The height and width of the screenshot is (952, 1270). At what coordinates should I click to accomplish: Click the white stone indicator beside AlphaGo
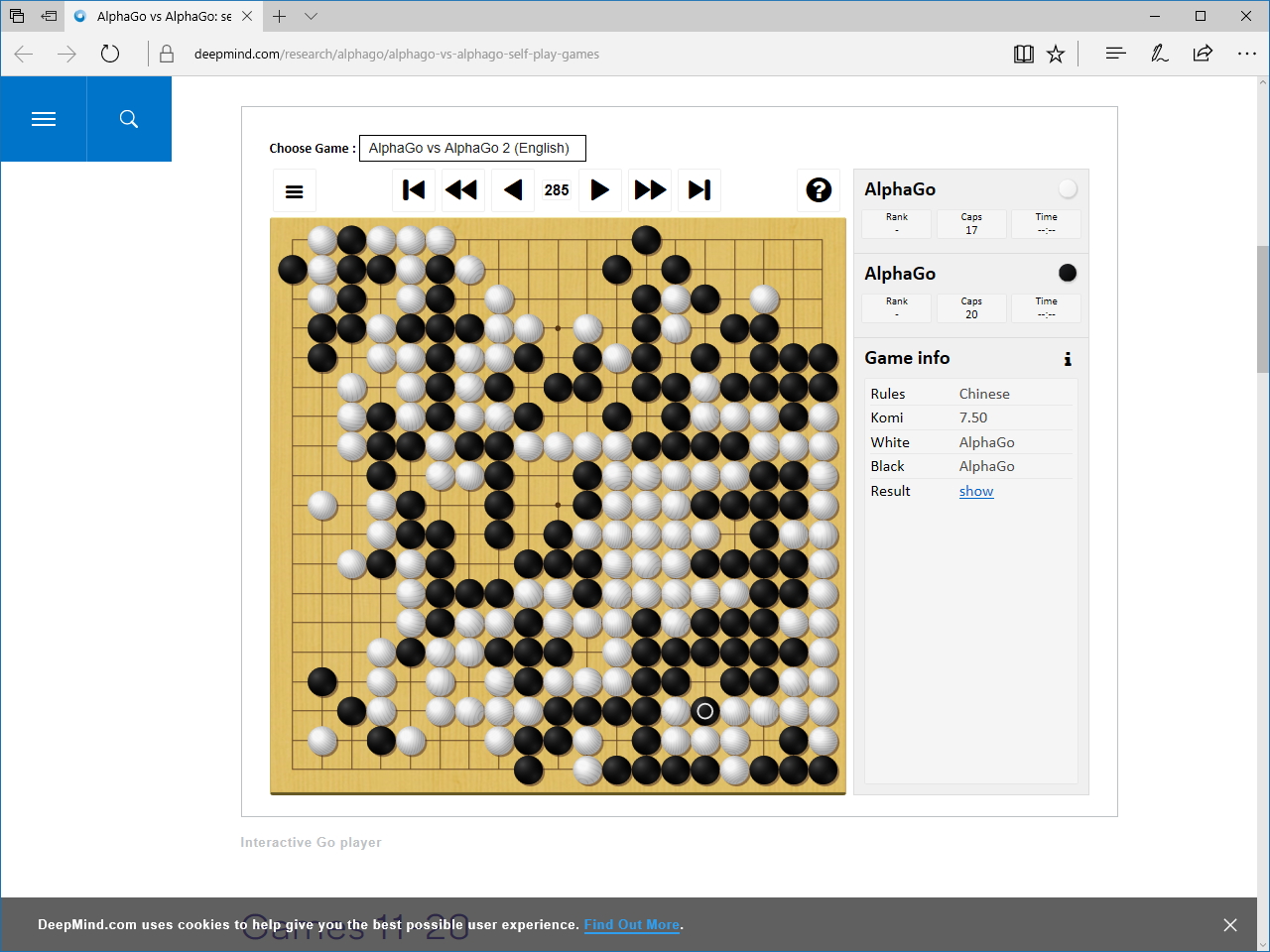(1068, 188)
